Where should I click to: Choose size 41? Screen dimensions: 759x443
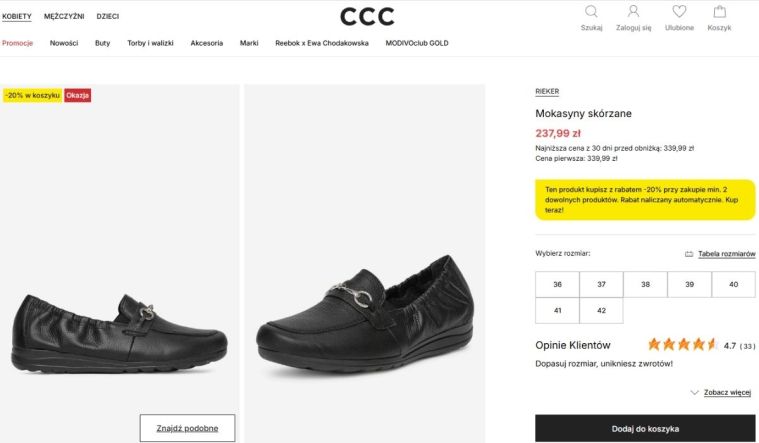[557, 310]
